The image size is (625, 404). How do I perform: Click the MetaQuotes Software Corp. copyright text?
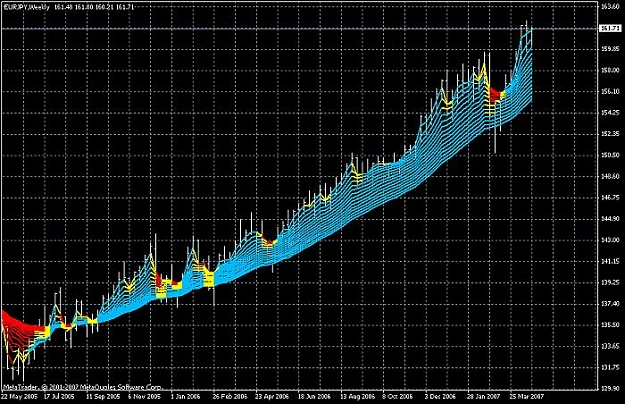click(83, 387)
